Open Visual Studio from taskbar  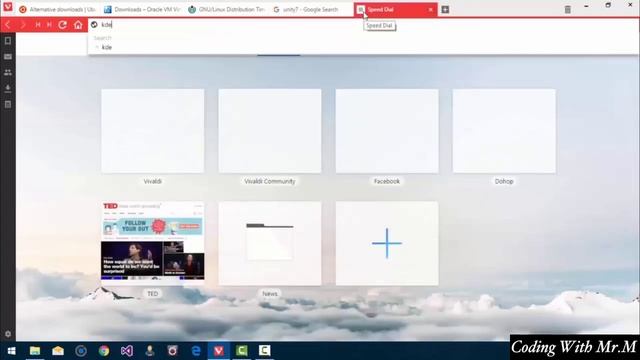[127, 351]
